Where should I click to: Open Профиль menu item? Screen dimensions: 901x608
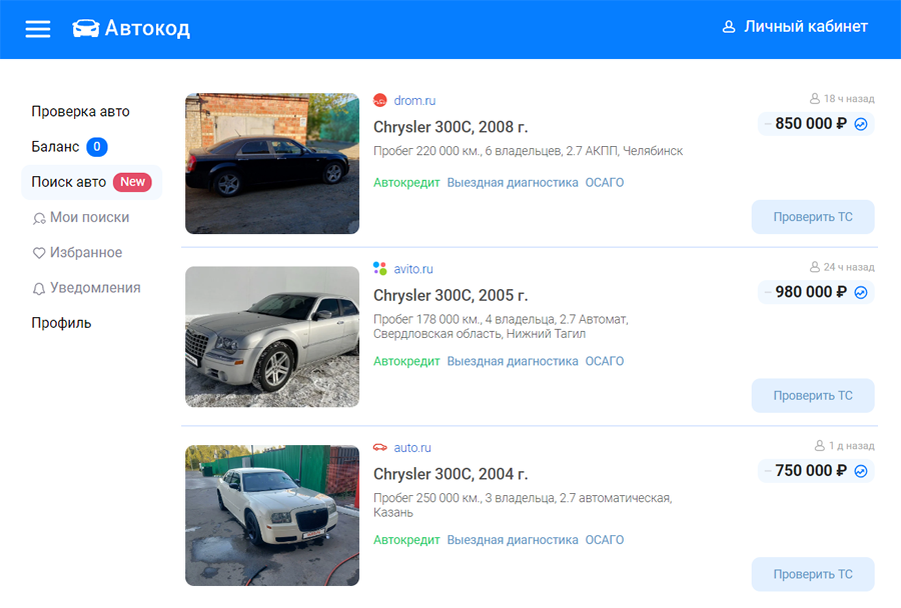pyautogui.click(x=61, y=323)
